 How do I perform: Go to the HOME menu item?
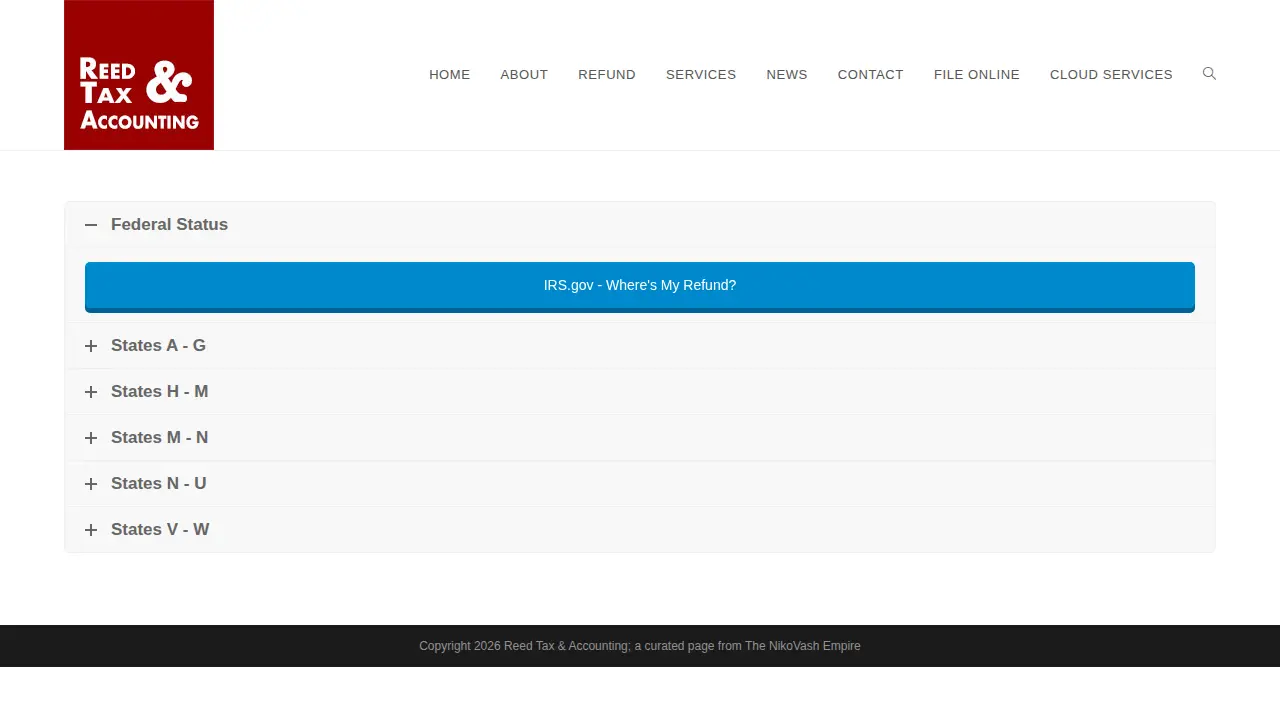coord(450,75)
